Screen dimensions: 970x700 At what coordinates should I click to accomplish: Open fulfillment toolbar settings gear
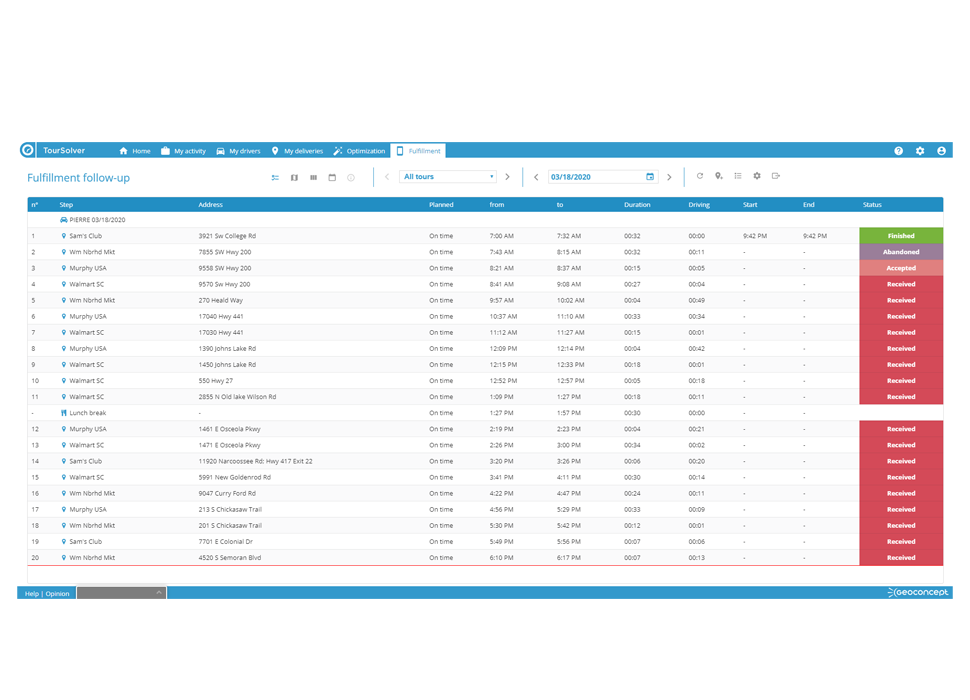[757, 176]
